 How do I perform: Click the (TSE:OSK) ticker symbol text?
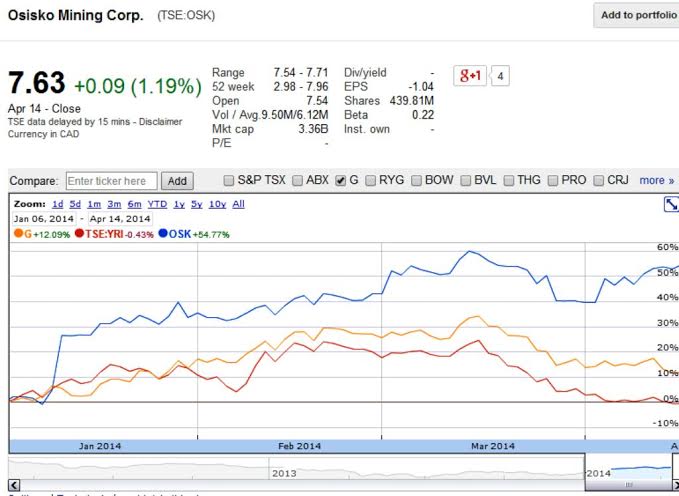186,16
